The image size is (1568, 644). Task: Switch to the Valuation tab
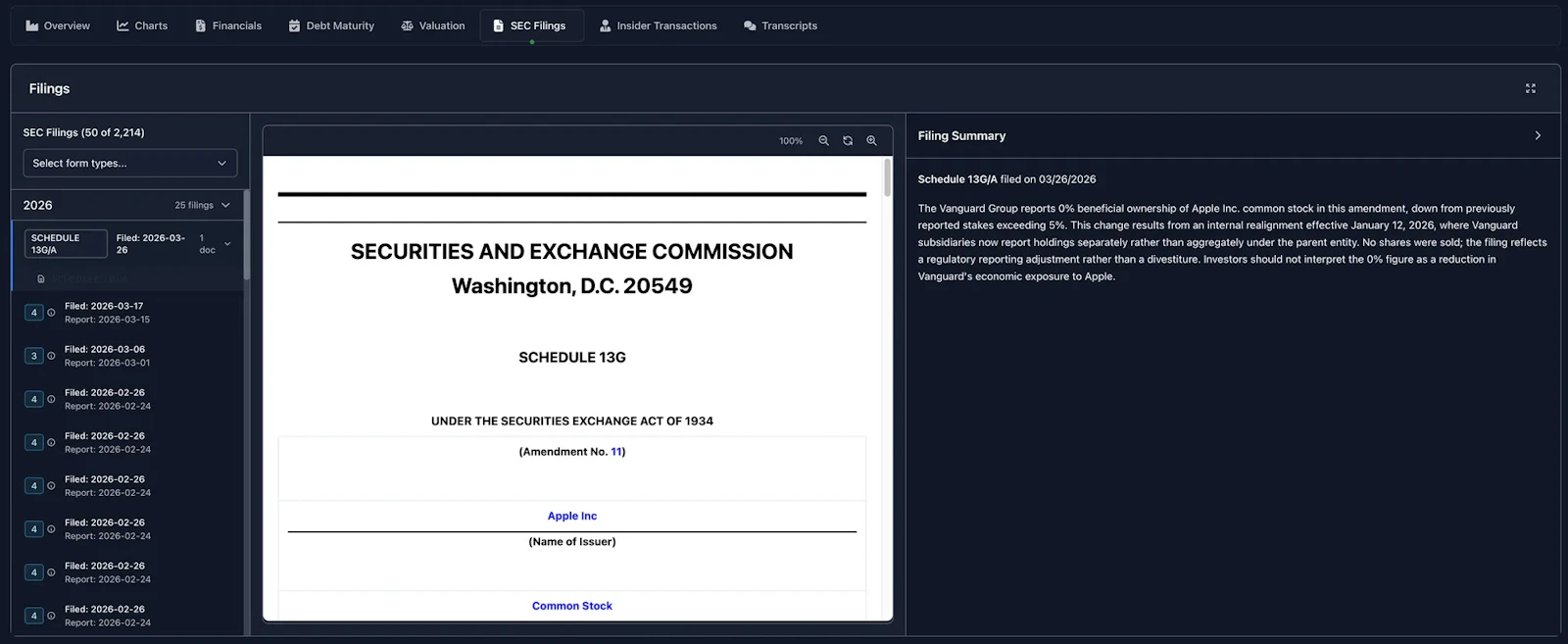point(433,25)
